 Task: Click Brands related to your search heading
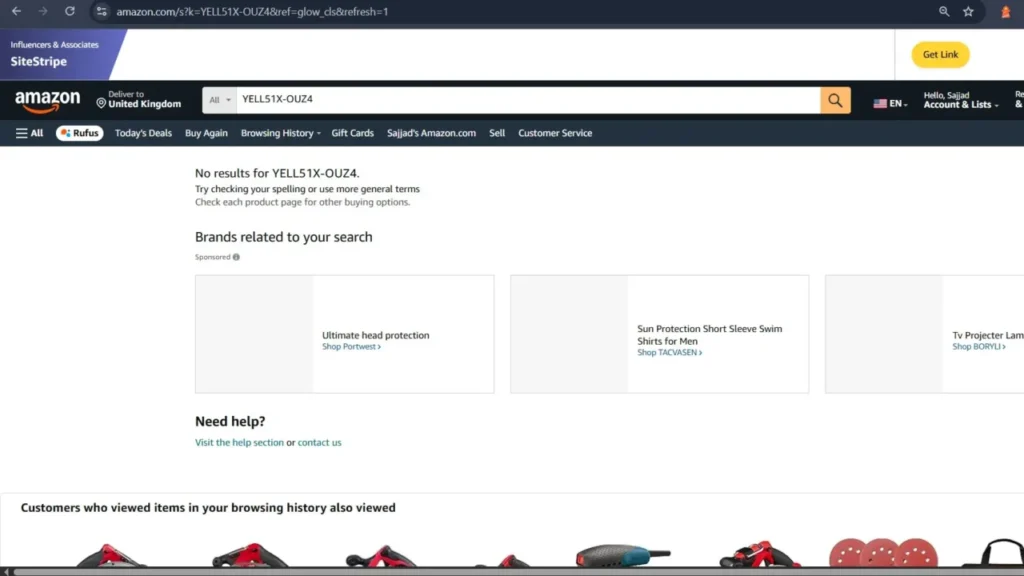pos(283,237)
